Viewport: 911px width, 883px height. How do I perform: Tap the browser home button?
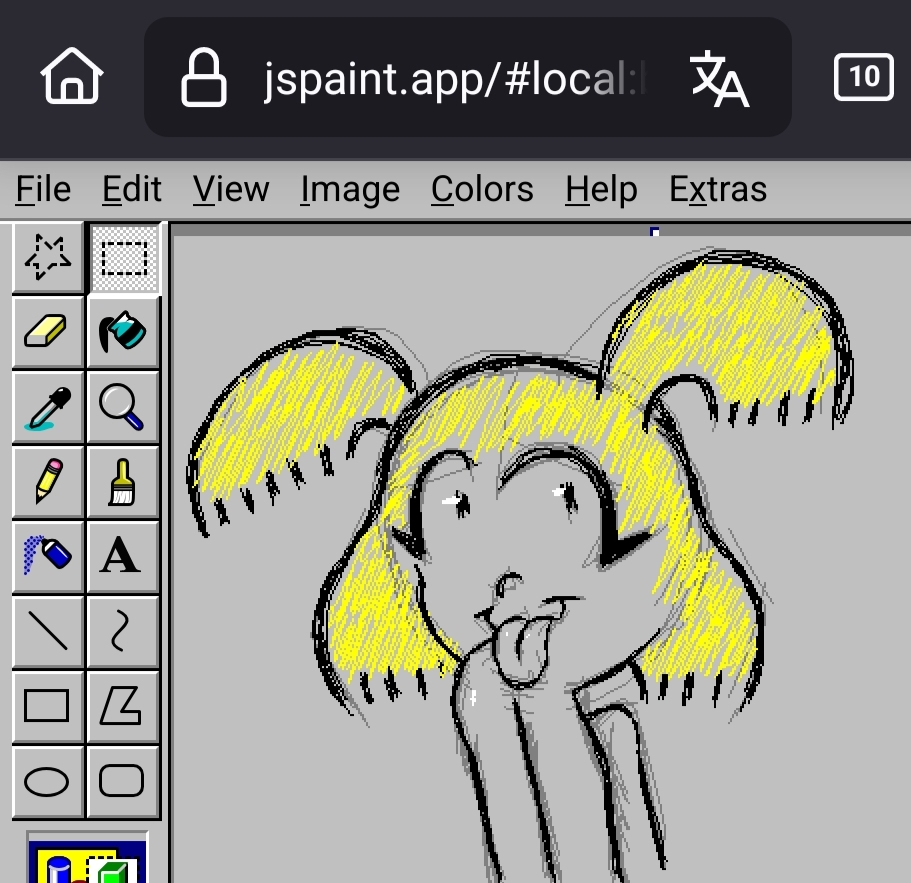(x=71, y=76)
